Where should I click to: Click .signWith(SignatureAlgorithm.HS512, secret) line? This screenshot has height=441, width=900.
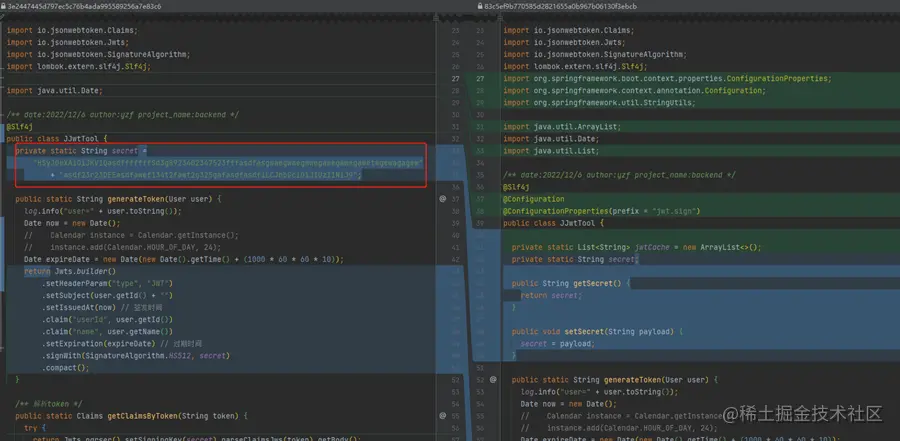[x=135, y=356]
